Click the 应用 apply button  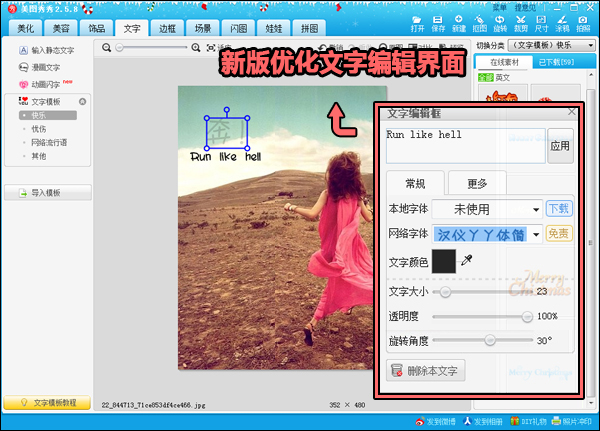click(560, 146)
